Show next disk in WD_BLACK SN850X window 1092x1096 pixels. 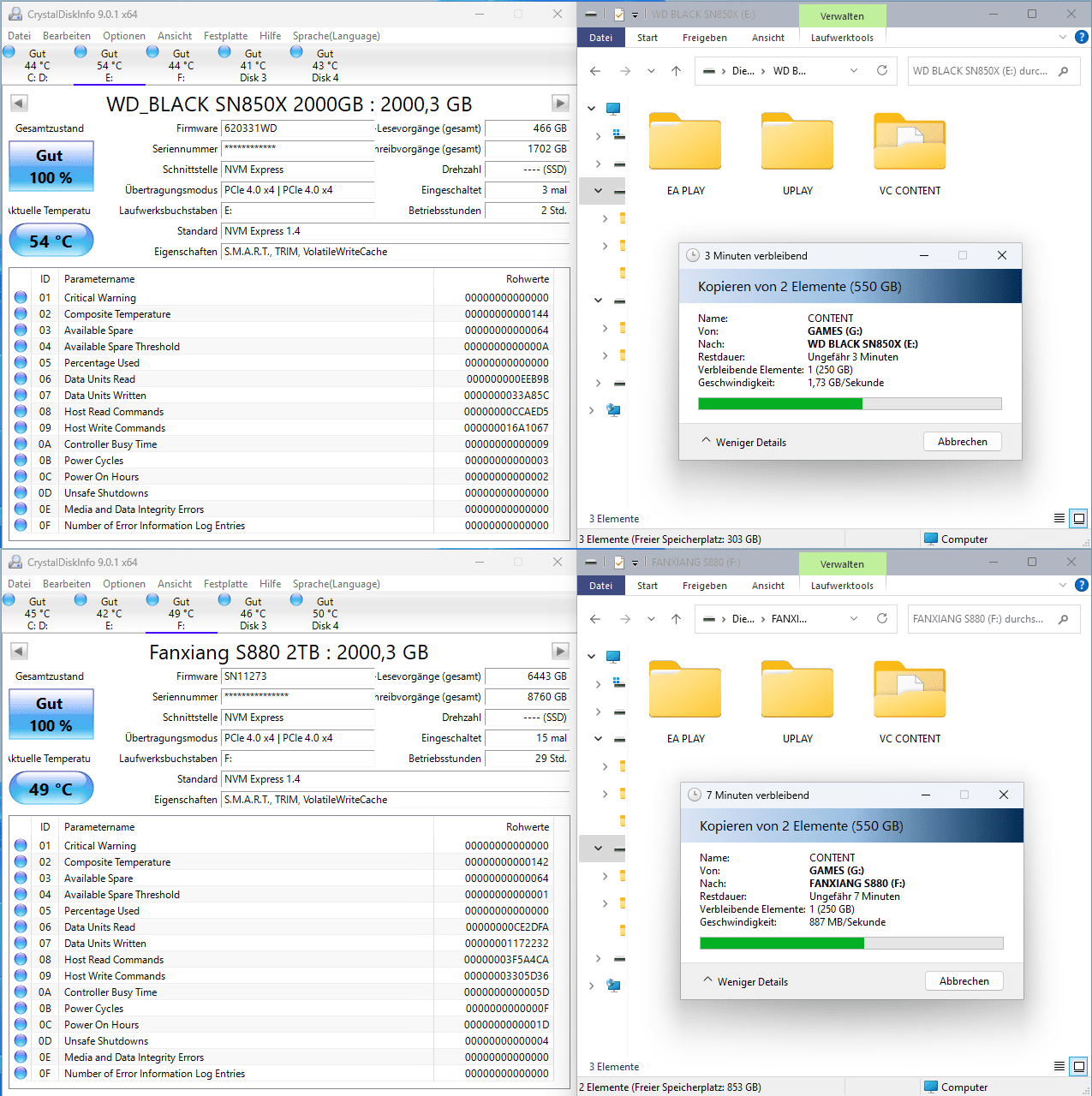tap(560, 103)
